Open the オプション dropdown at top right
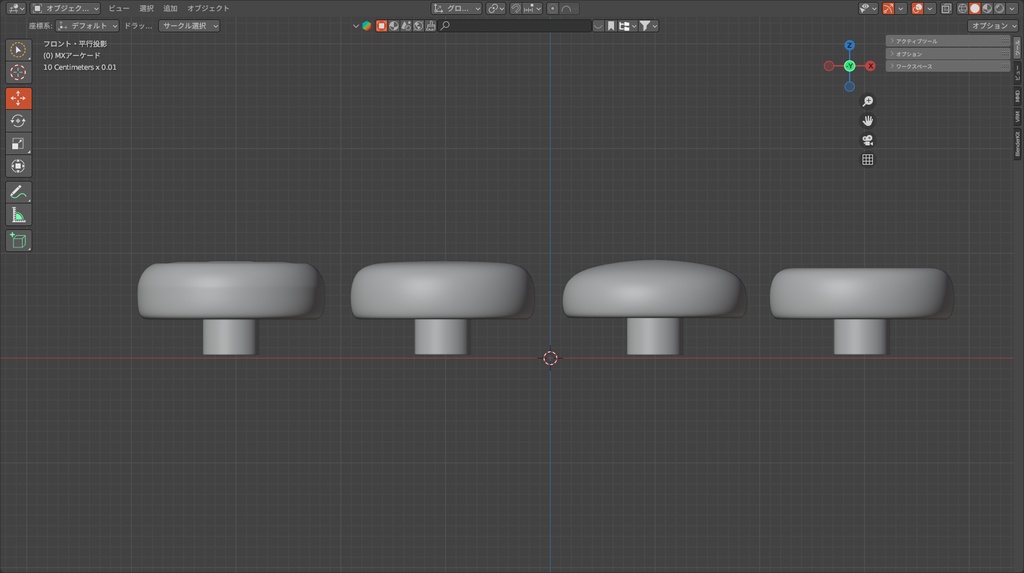1024x573 pixels. (x=993, y=25)
